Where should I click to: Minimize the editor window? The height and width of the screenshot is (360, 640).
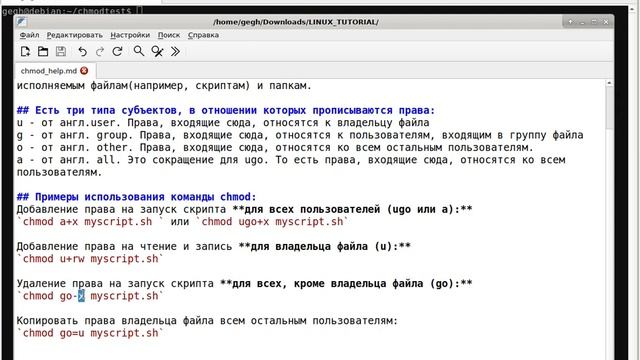point(582,22)
